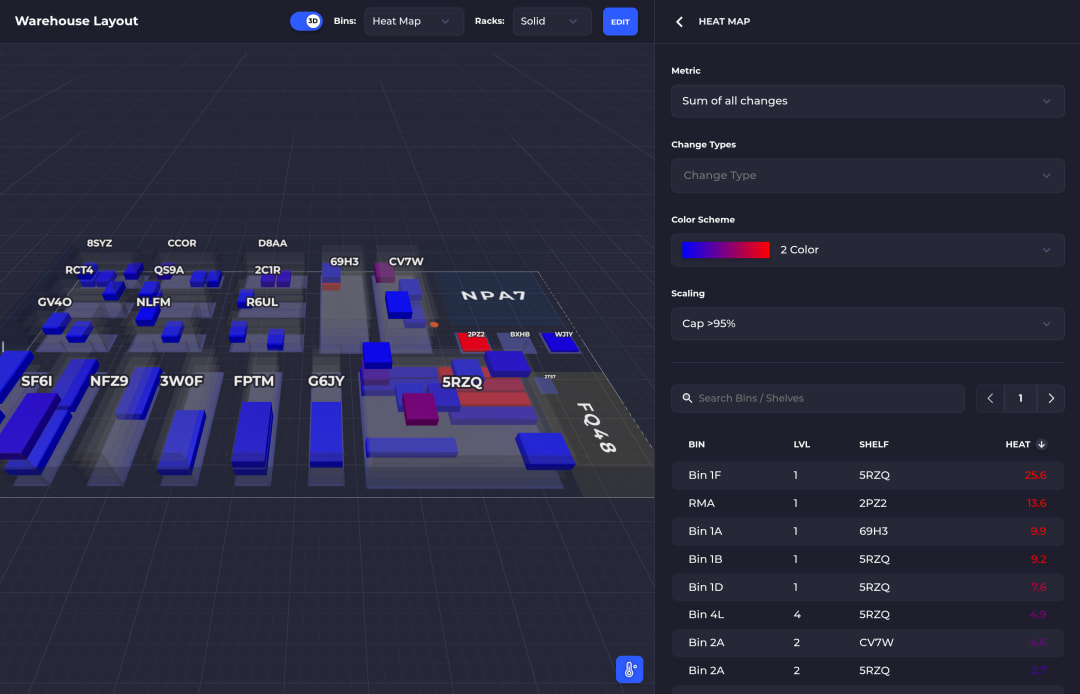Viewport: 1080px width, 694px height.
Task: Select the Bin 2A CV7W row
Action: [867, 642]
